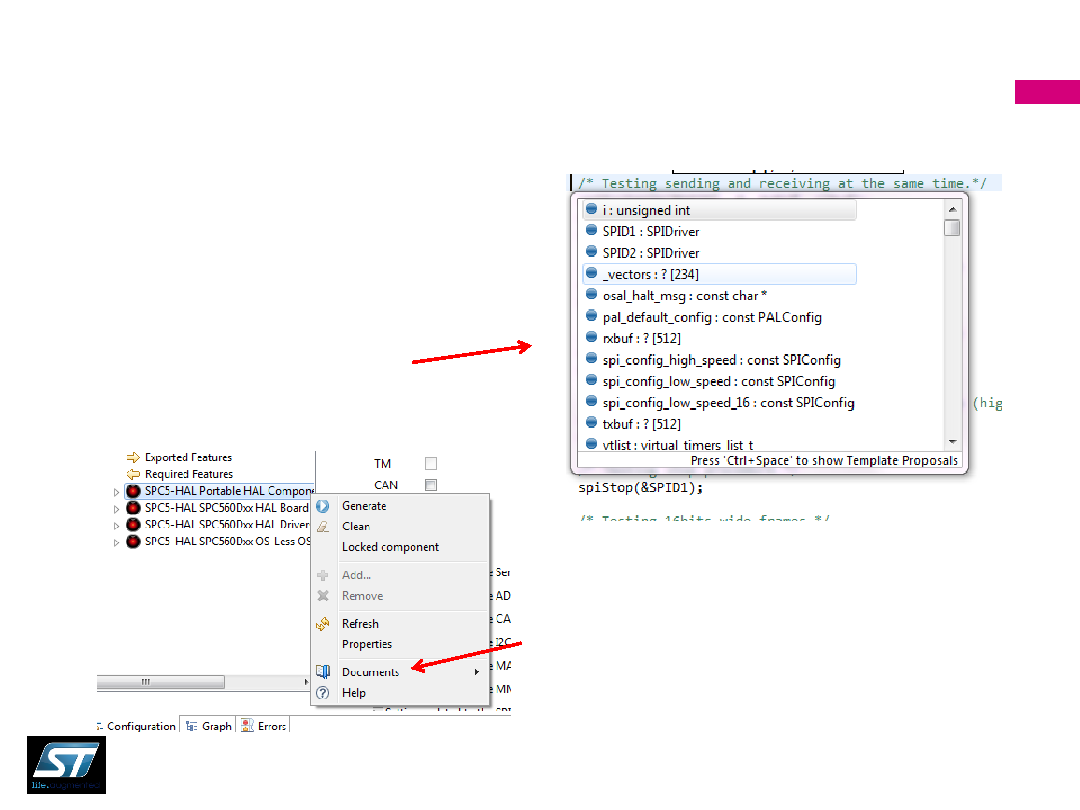
Task: Open the Errors tab
Action: 264,726
